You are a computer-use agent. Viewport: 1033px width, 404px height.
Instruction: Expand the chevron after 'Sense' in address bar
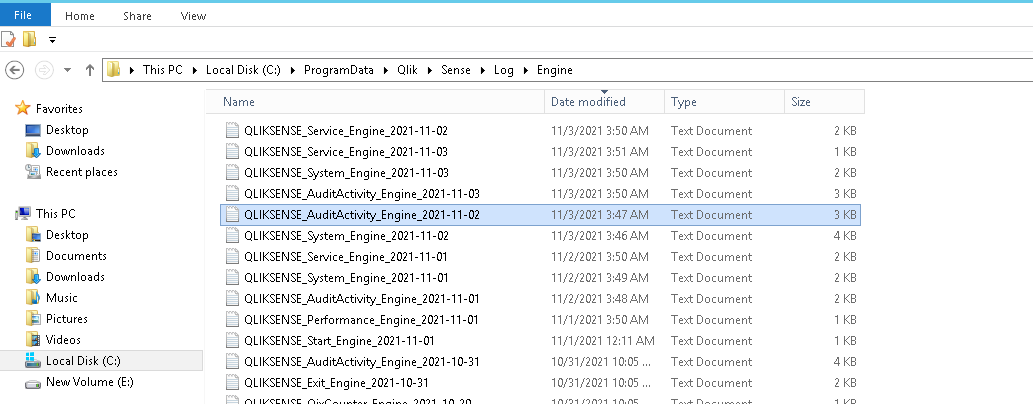(x=482, y=70)
